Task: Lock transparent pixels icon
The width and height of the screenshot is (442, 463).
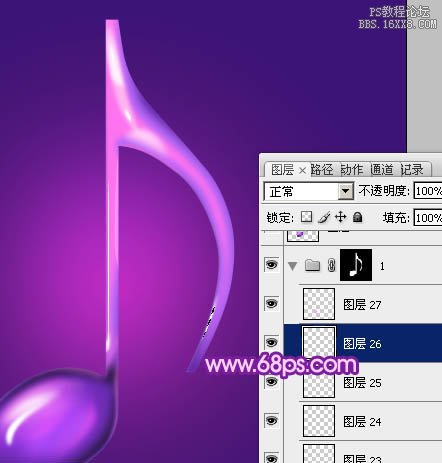Action: (307, 217)
